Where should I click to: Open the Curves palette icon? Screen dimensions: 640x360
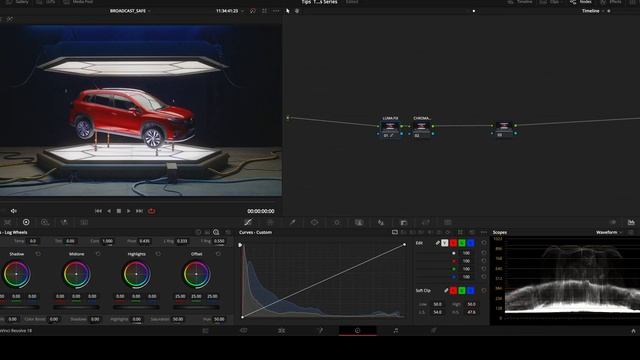(248, 222)
